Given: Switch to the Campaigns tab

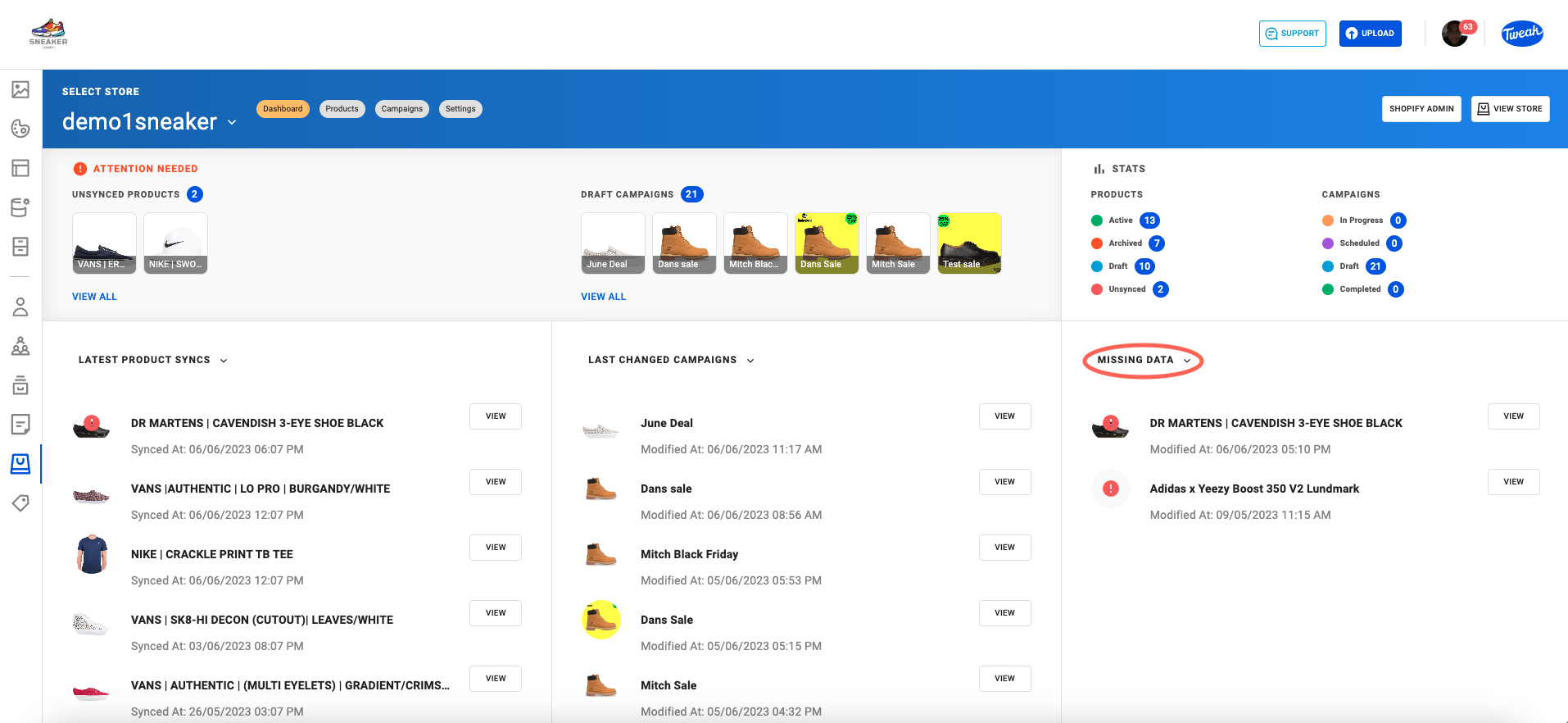Looking at the screenshot, I should click(402, 109).
